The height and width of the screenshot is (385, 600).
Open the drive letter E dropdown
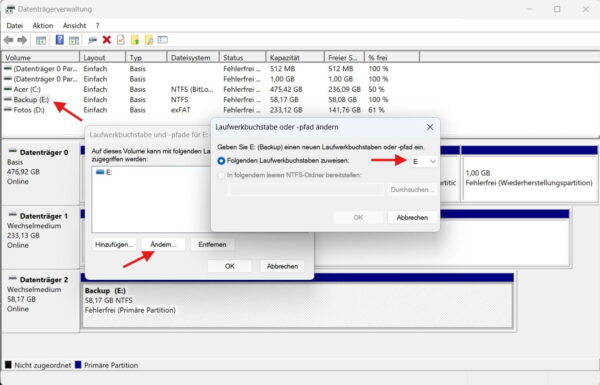pos(424,162)
